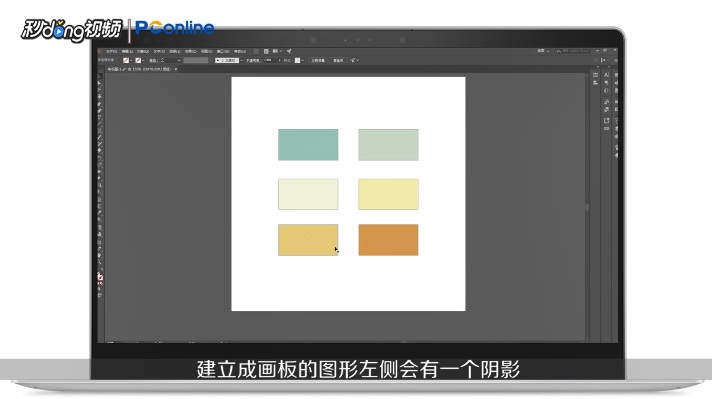Screen dimensions: 712x399
Task: Select the orange-brown rectangle
Action: (388, 240)
